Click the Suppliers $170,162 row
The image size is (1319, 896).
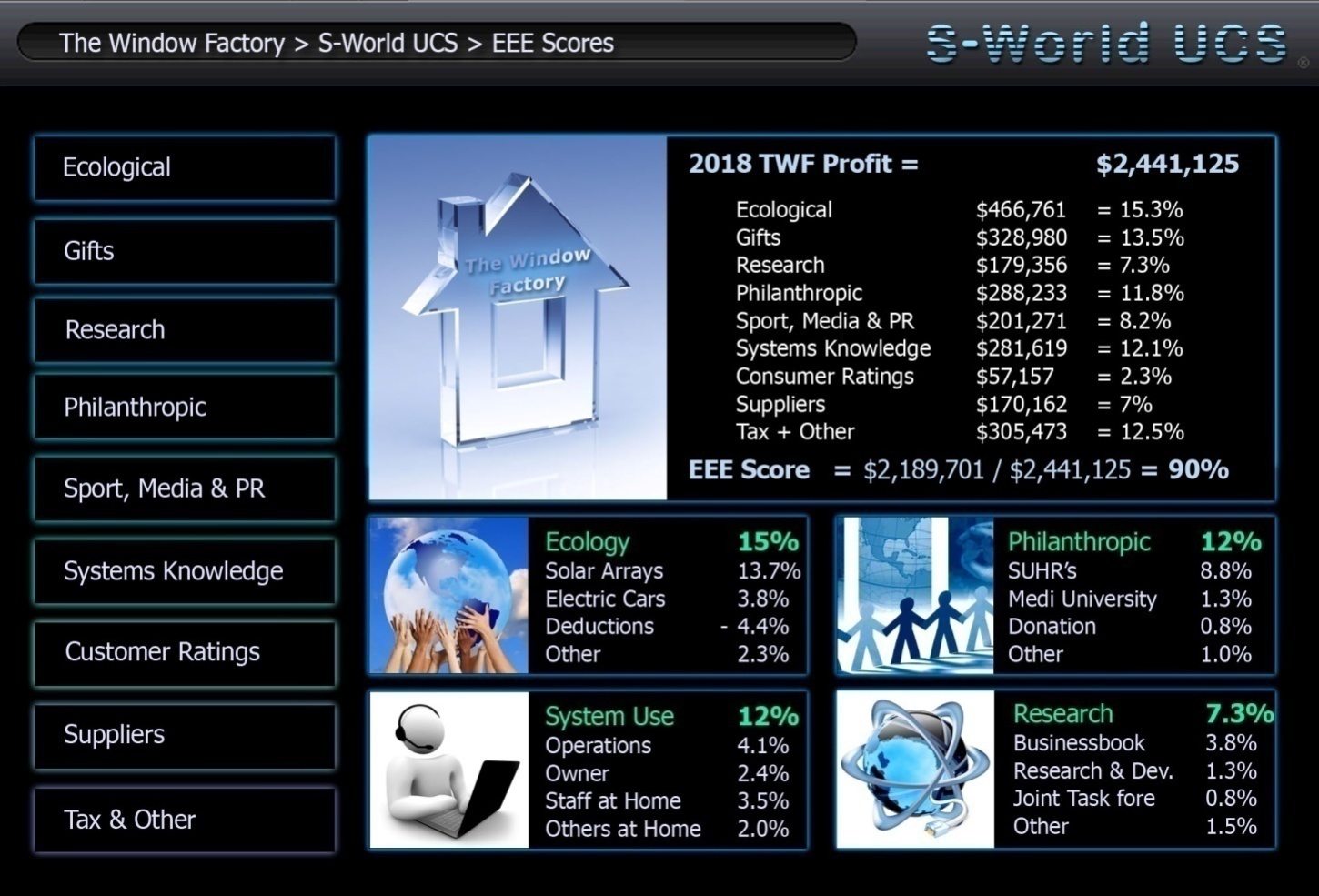tap(944, 405)
